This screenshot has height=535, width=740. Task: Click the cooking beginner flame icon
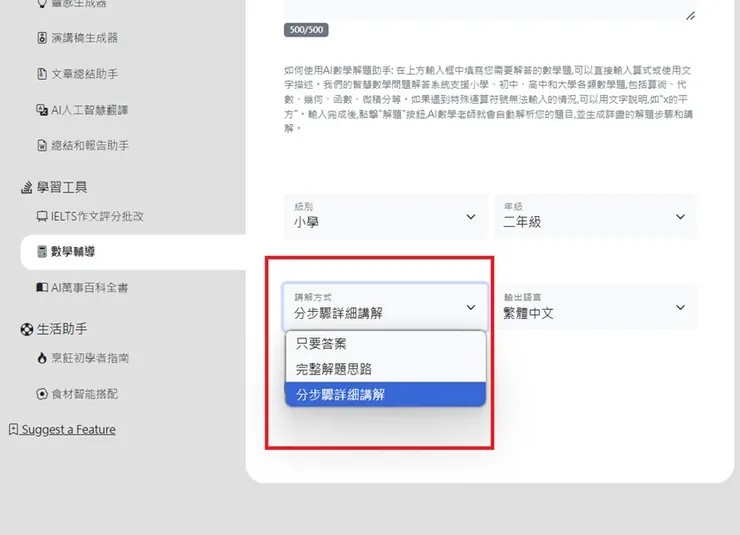[42, 358]
